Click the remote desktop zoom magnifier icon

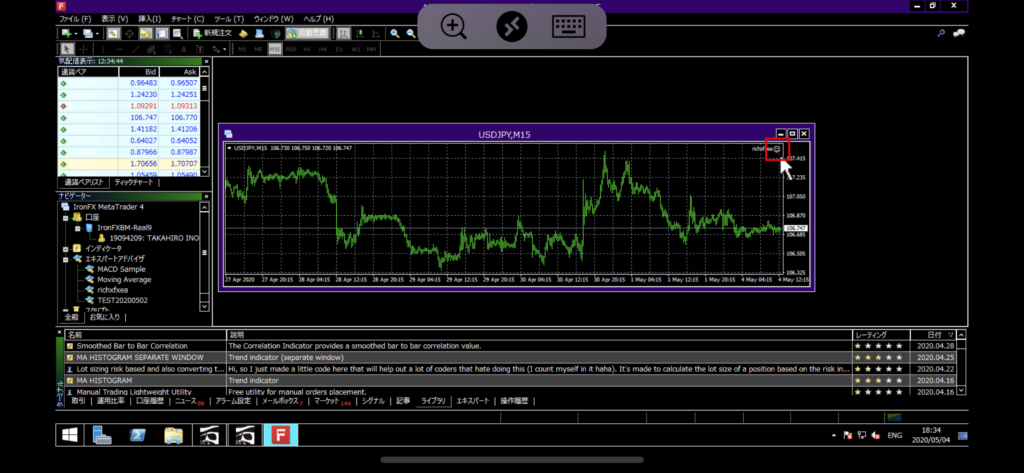coord(454,26)
